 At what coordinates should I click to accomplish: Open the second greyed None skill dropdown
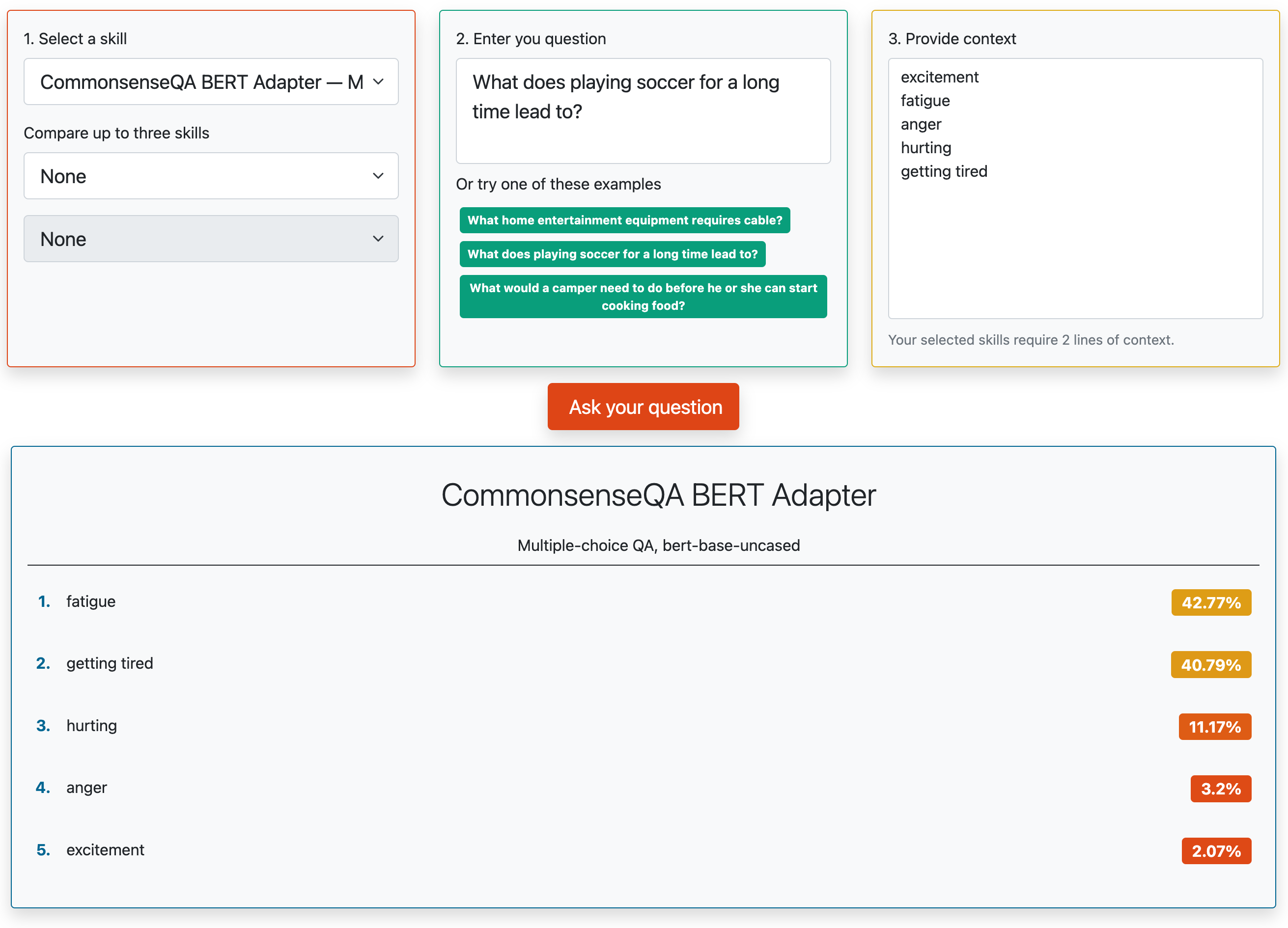(x=211, y=239)
